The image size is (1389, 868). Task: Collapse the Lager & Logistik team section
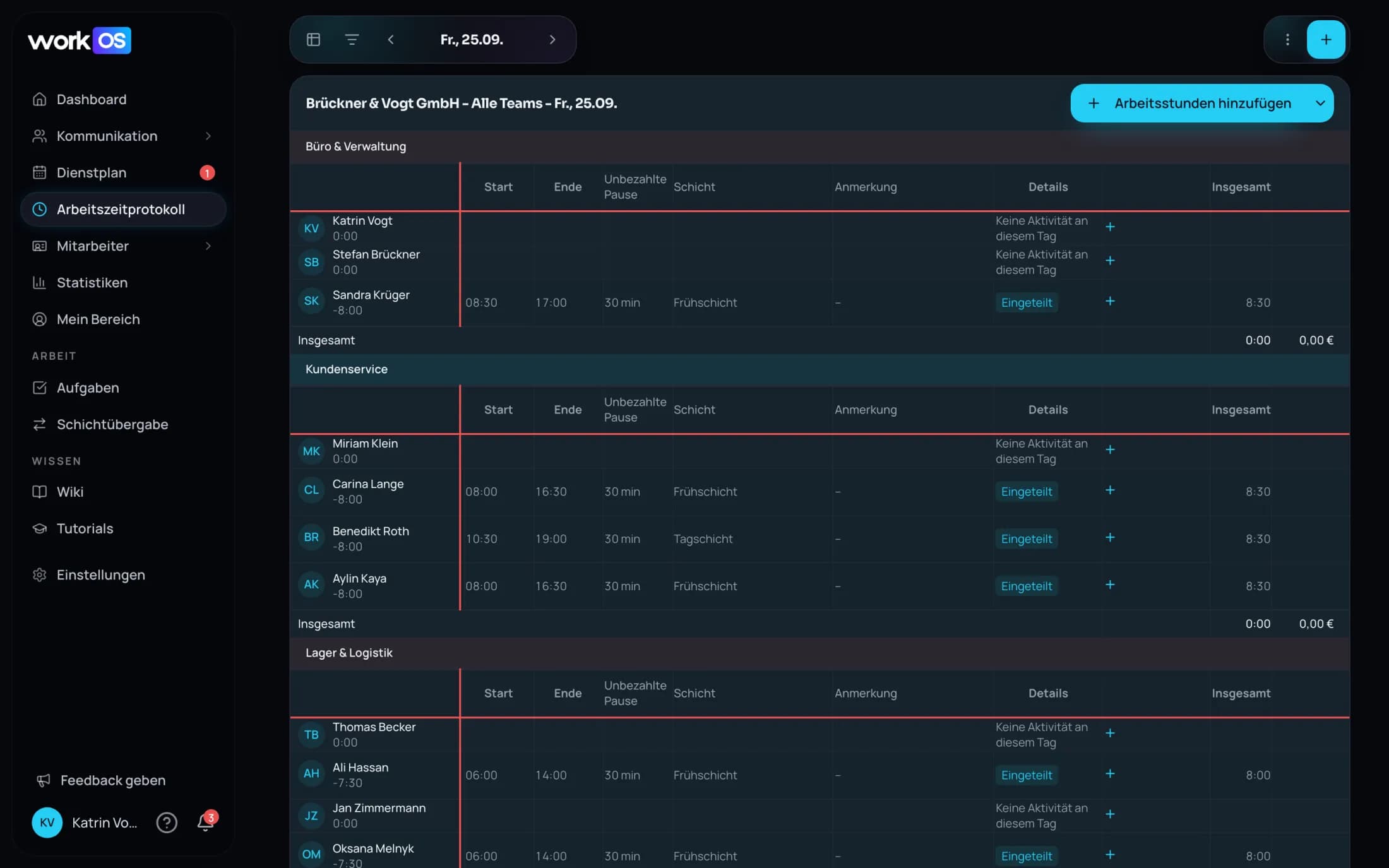point(820,653)
